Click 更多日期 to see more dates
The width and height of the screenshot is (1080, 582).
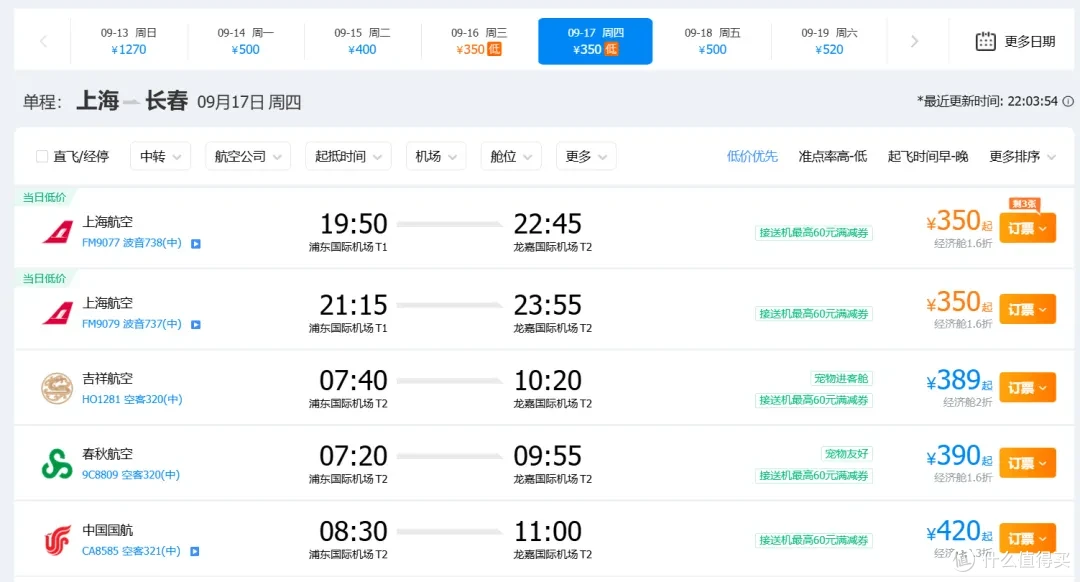click(x=1030, y=41)
